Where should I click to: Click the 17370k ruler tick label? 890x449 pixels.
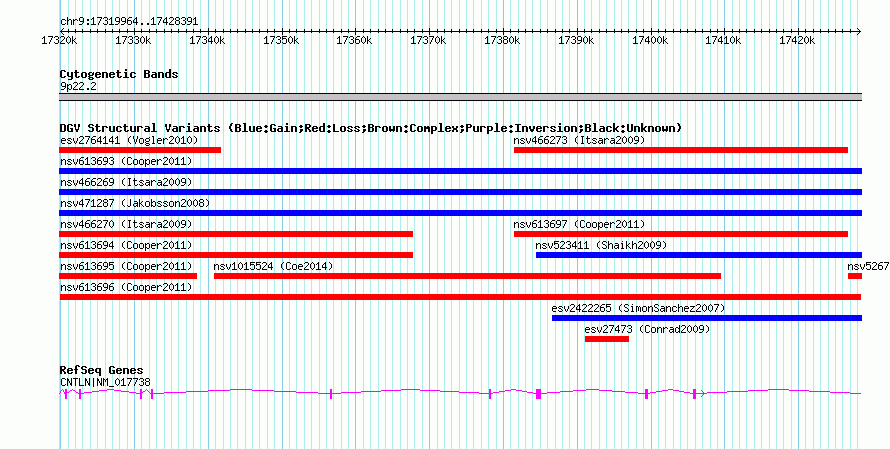[x=429, y=40]
